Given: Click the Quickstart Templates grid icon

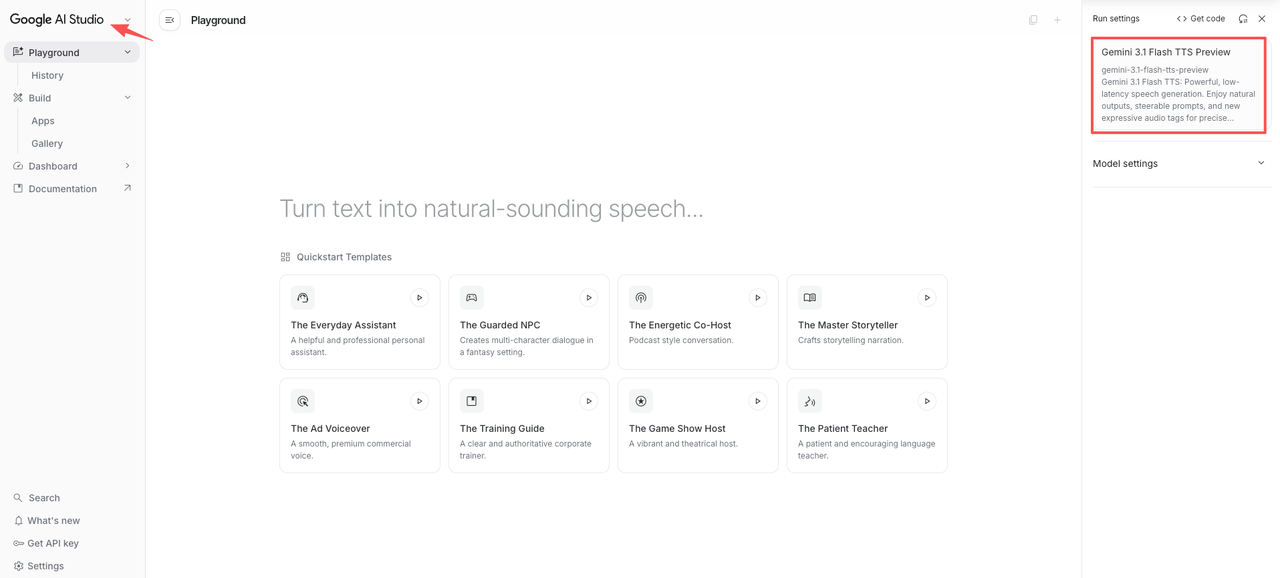Looking at the screenshot, I should [285, 257].
